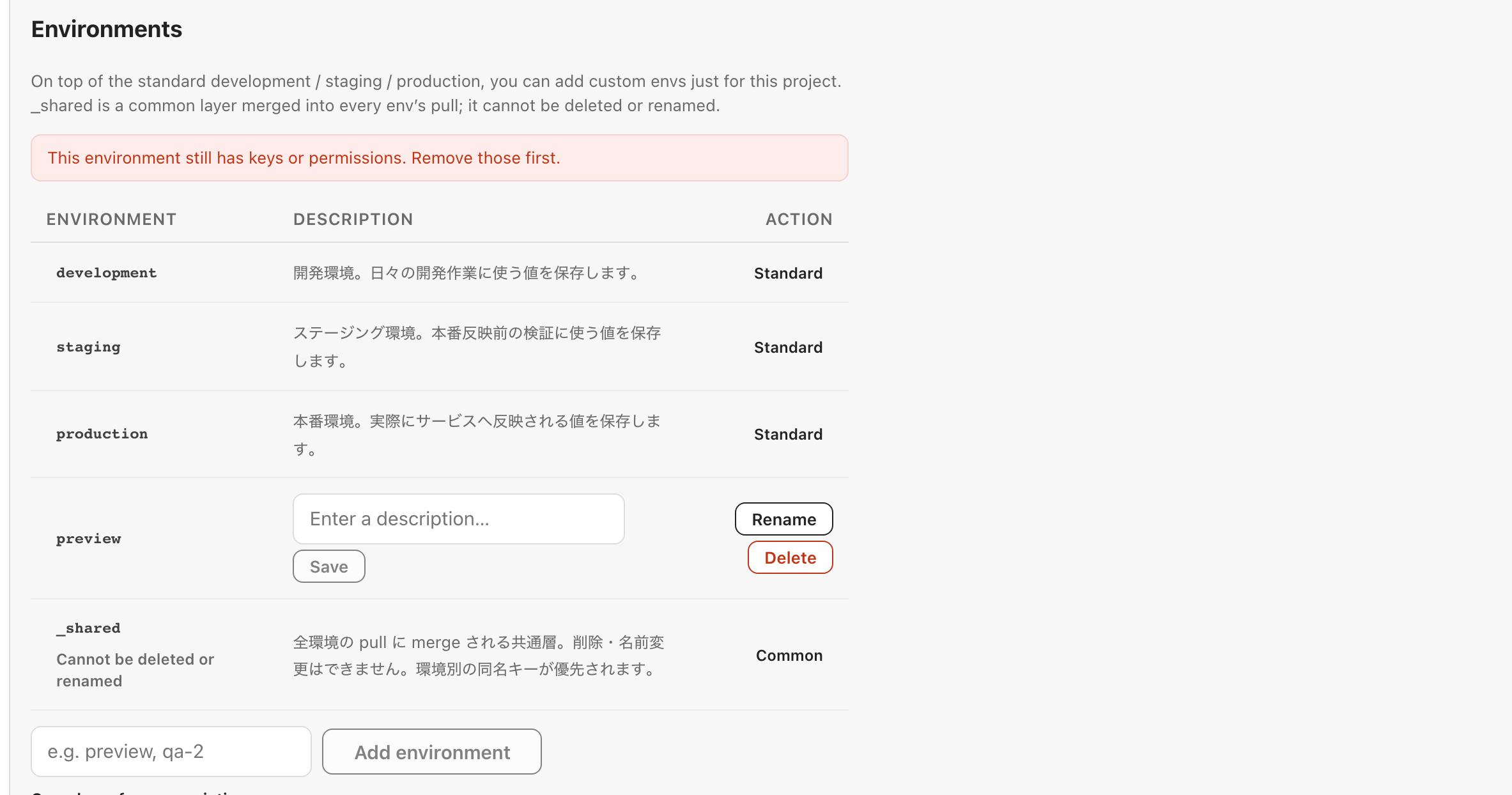This screenshot has height=795, width=1512.
Task: Click the DESCRIPTION column header
Action: coord(353,219)
